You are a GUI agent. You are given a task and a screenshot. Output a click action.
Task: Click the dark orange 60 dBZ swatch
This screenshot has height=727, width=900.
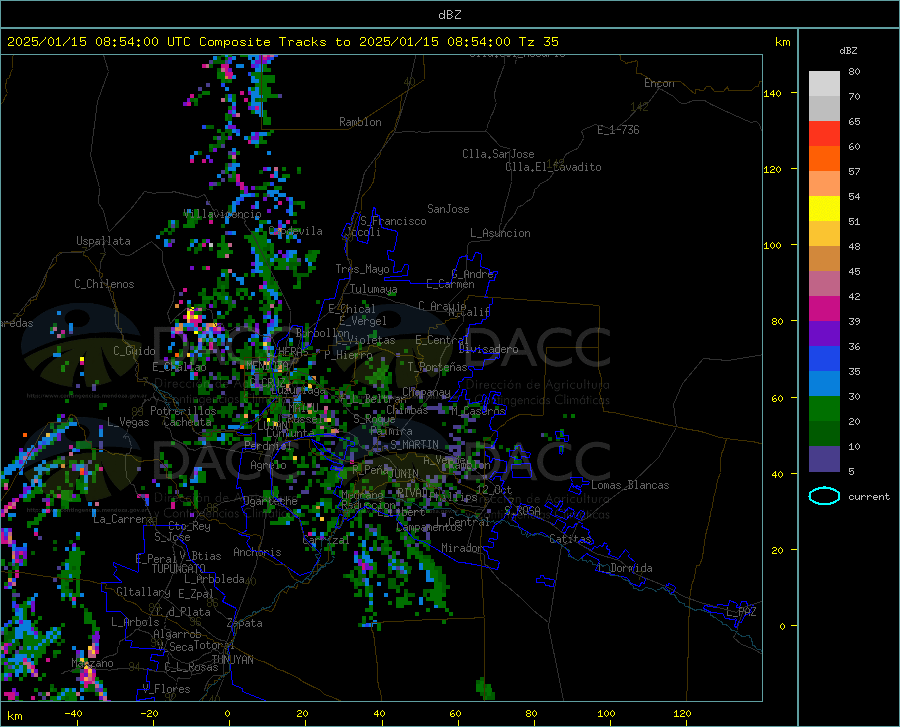click(824, 158)
